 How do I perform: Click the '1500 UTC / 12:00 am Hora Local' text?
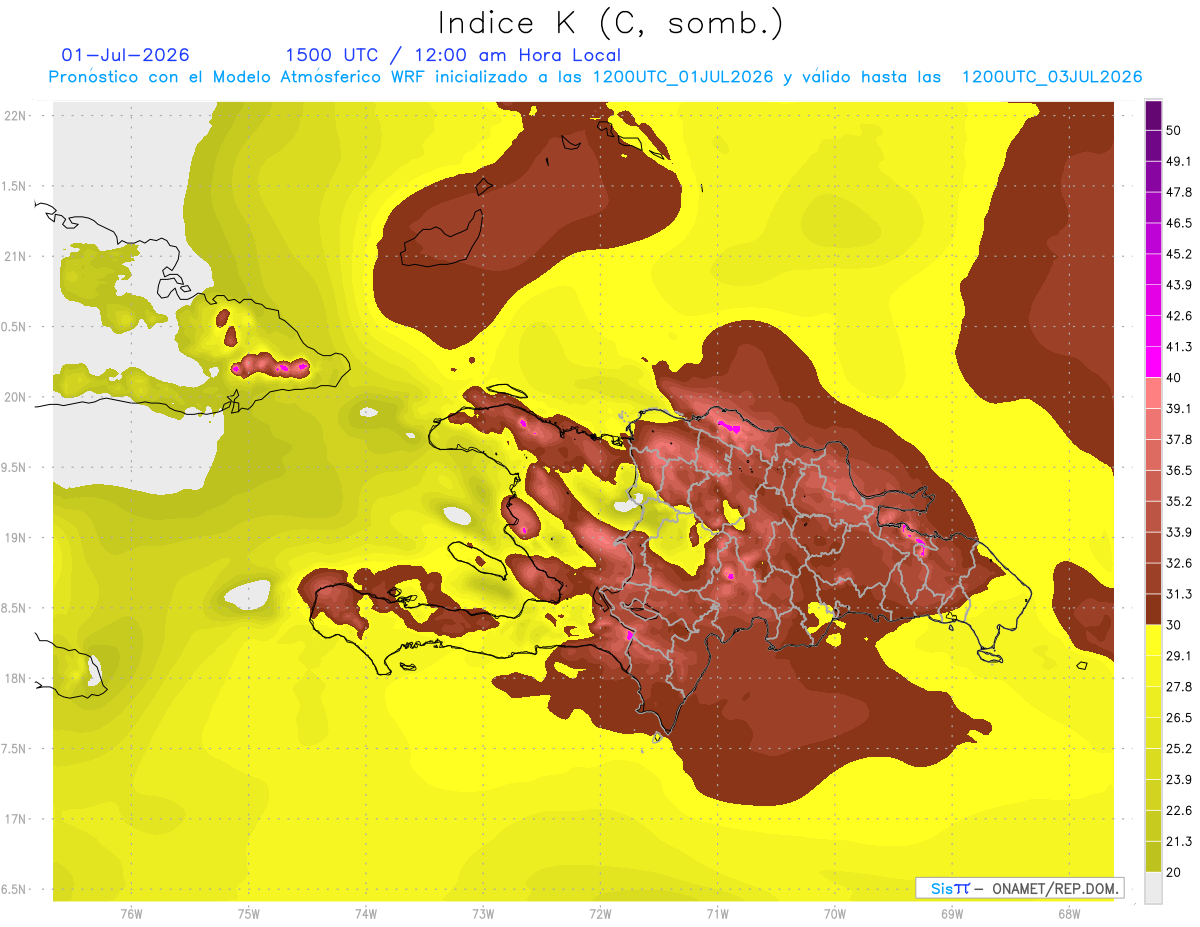click(453, 55)
